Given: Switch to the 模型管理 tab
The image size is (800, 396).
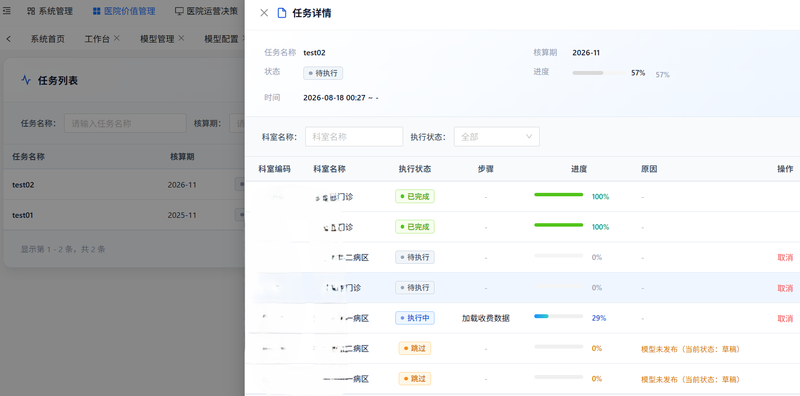Looking at the screenshot, I should tap(157, 39).
